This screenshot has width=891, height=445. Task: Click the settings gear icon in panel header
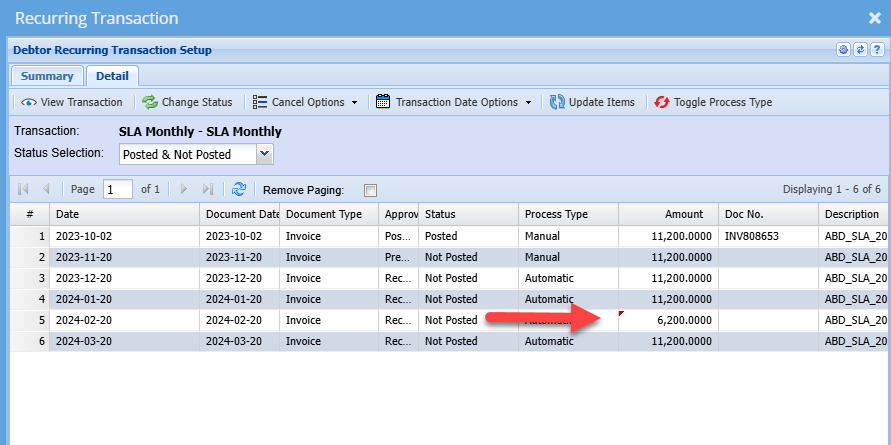coord(843,50)
